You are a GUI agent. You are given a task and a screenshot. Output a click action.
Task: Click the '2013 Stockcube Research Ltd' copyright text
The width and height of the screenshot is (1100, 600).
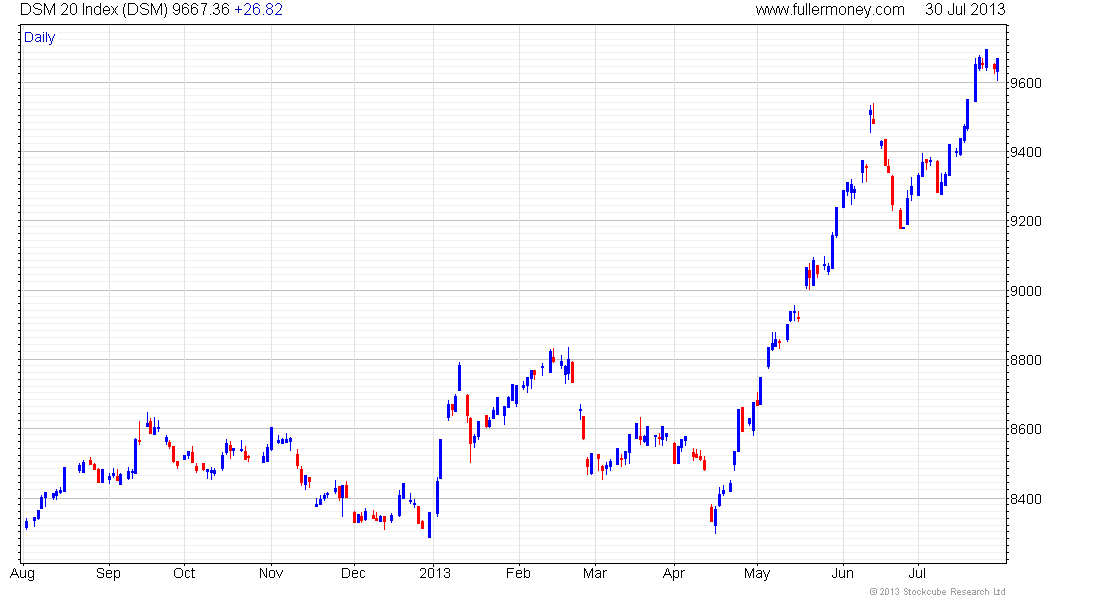click(x=938, y=592)
